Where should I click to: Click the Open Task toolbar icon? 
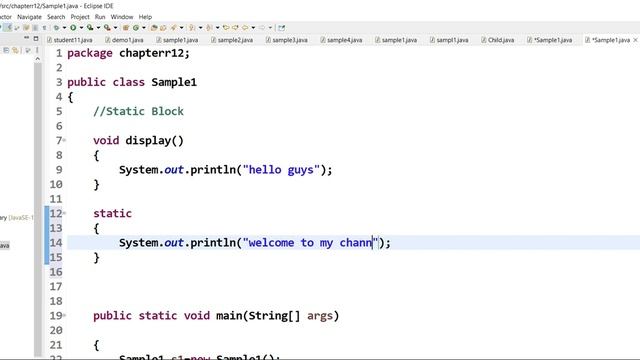coord(163,28)
